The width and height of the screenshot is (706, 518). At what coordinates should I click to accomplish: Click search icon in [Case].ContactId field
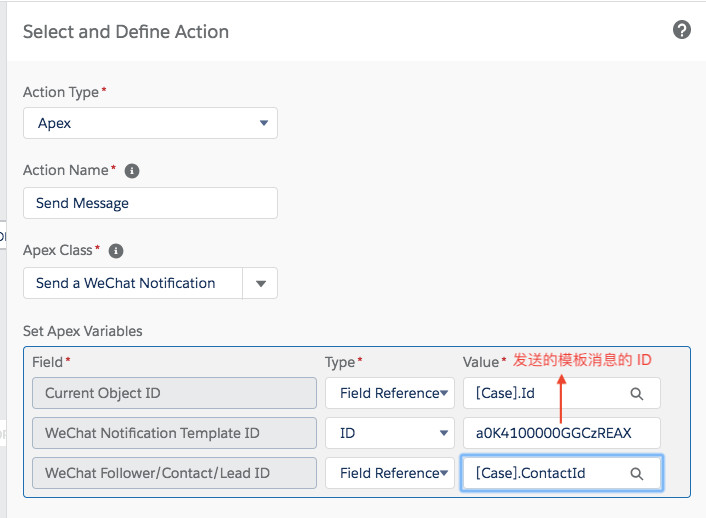pyautogui.click(x=637, y=474)
